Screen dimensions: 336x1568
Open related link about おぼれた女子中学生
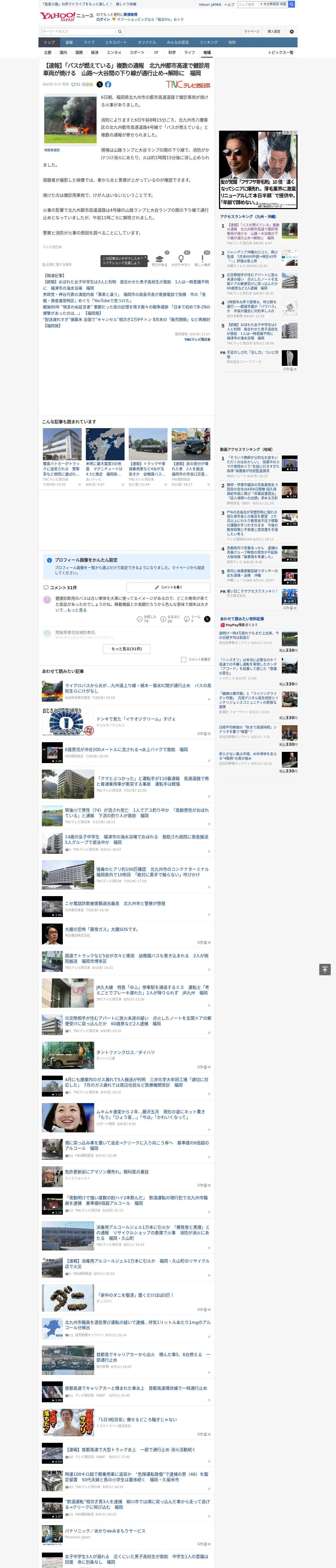click(125, 285)
